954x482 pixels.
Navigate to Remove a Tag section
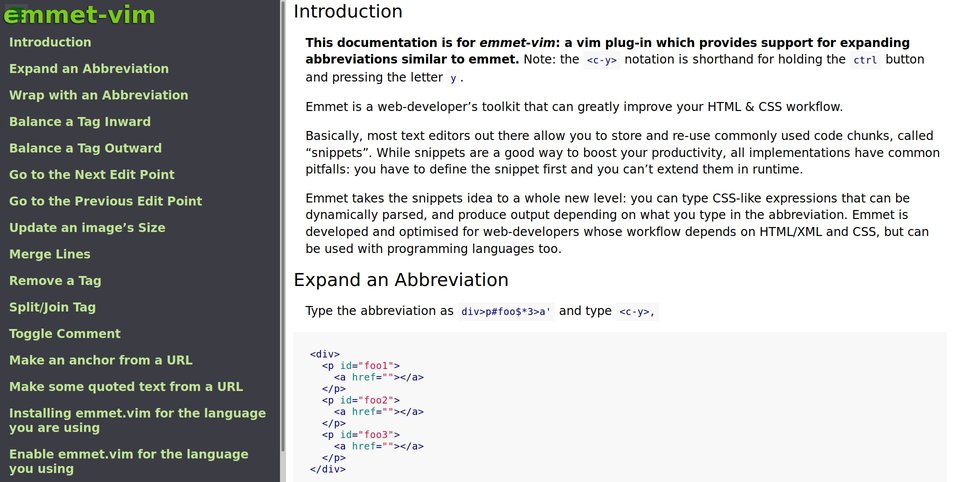[55, 281]
